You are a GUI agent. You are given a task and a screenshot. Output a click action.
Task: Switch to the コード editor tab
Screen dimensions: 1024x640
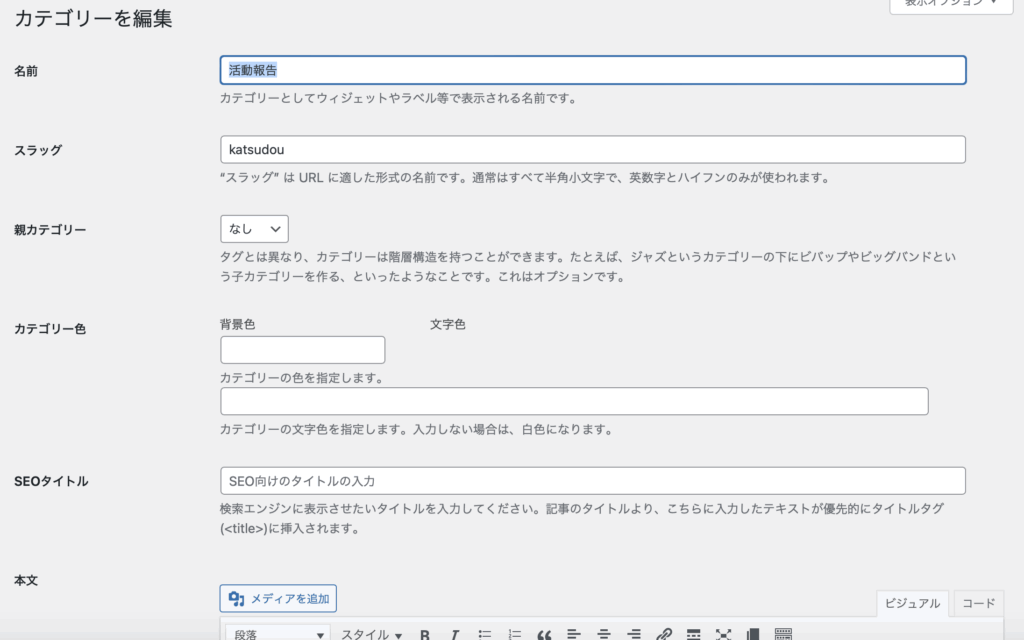(978, 604)
